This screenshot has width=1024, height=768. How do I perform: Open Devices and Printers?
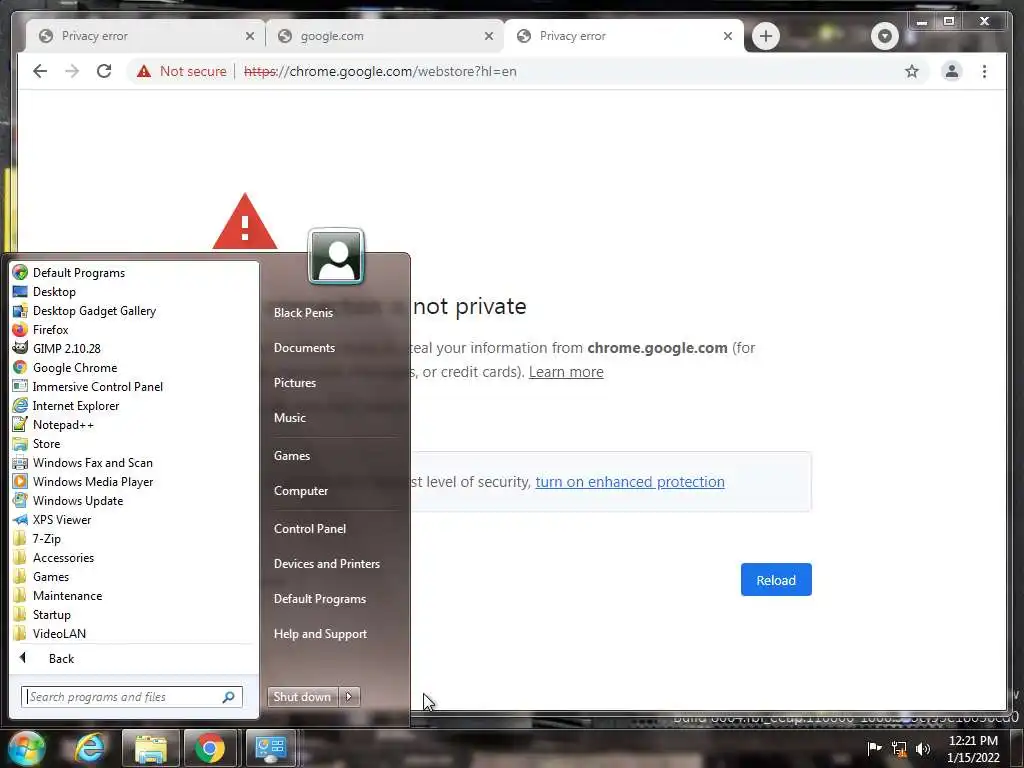(x=327, y=564)
